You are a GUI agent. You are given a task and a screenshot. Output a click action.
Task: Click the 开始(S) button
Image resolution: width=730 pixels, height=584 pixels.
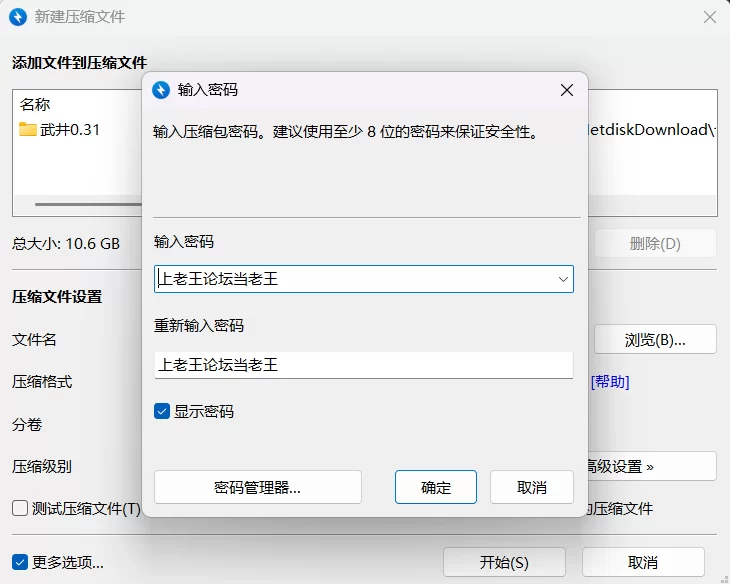[x=504, y=562]
